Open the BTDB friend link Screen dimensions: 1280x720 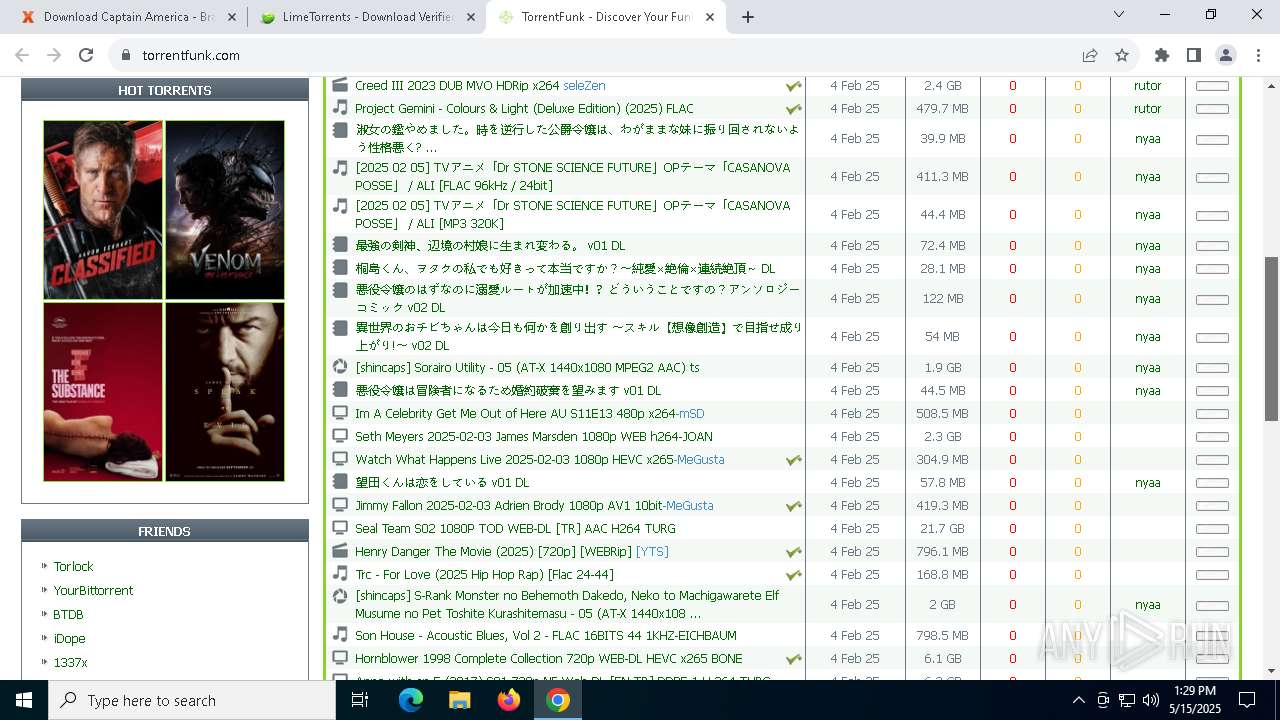pos(68,614)
